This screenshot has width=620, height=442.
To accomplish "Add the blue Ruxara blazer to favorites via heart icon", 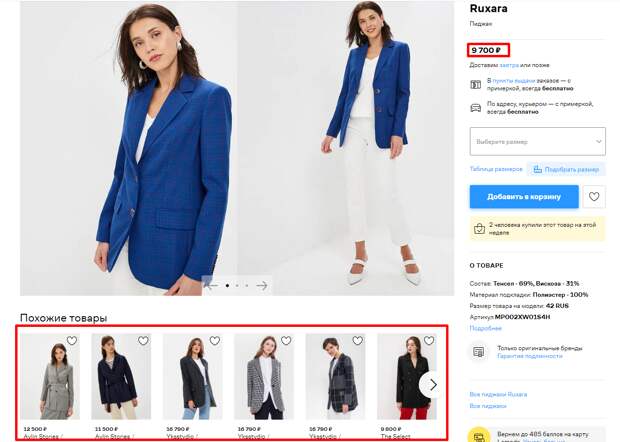I will (594, 196).
